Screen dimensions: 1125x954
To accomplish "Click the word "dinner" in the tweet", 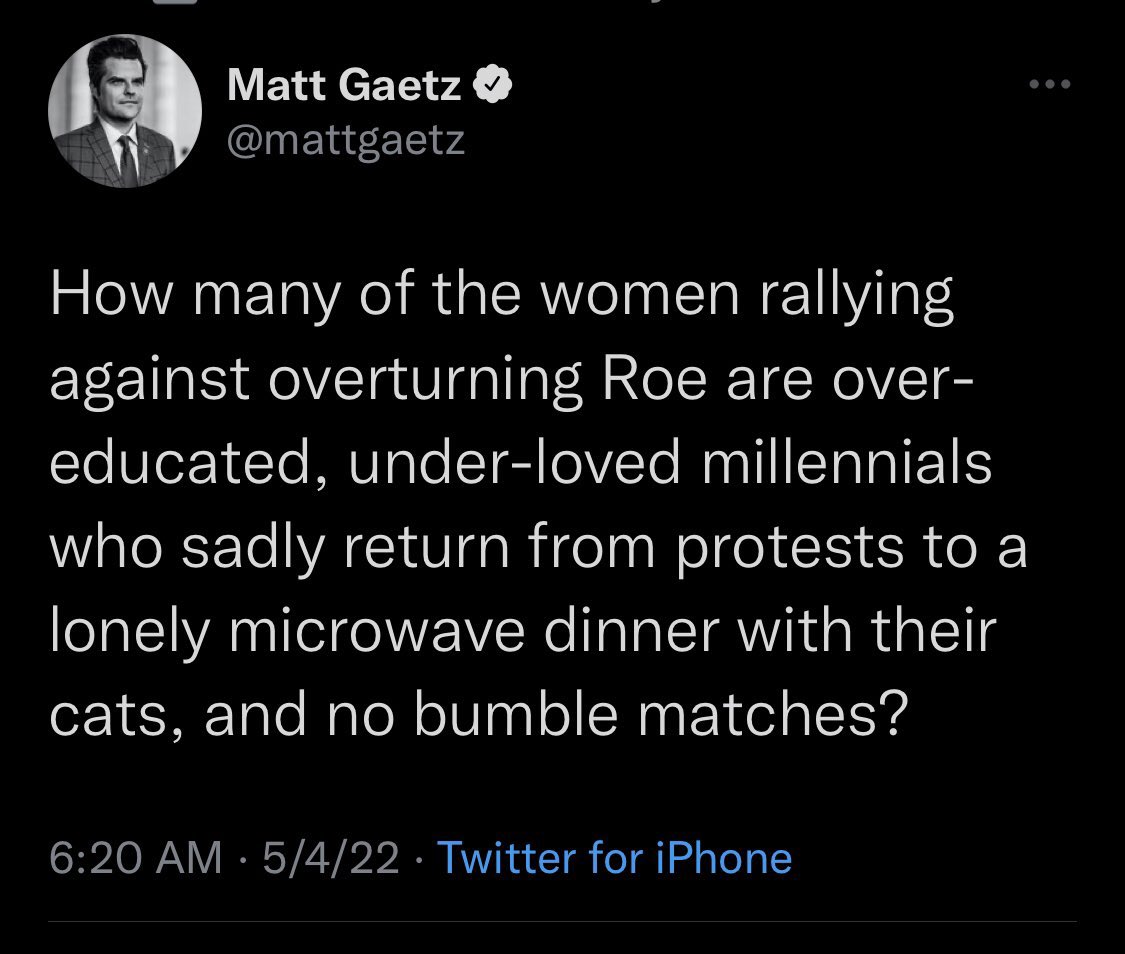I will click(x=631, y=631).
